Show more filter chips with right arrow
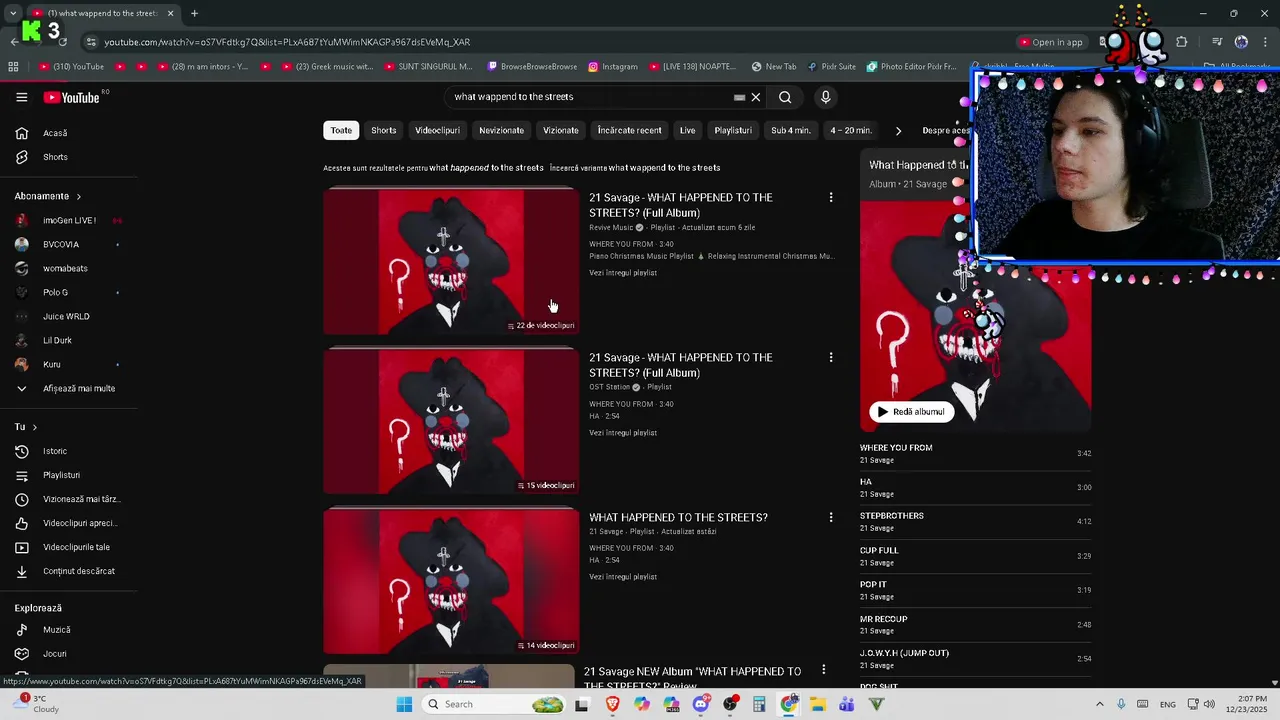 (x=898, y=130)
